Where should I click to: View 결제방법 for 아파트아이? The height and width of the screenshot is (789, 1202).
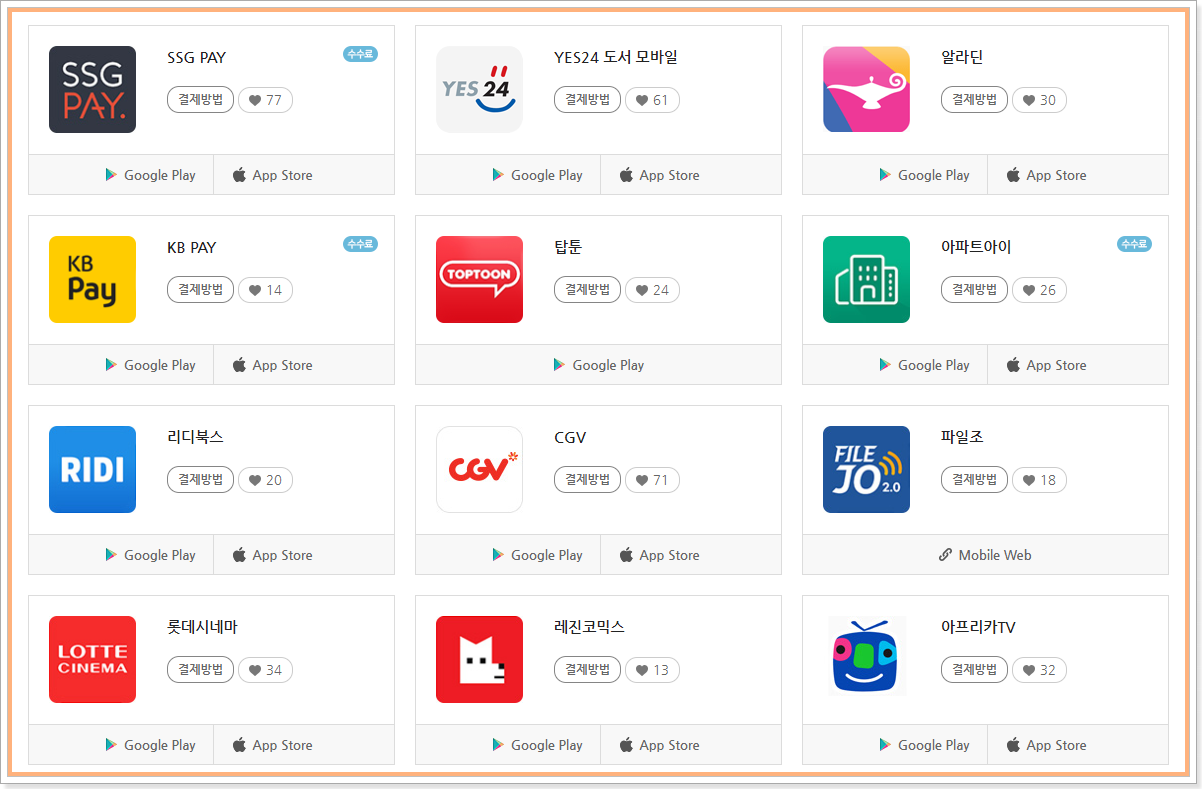tap(974, 289)
